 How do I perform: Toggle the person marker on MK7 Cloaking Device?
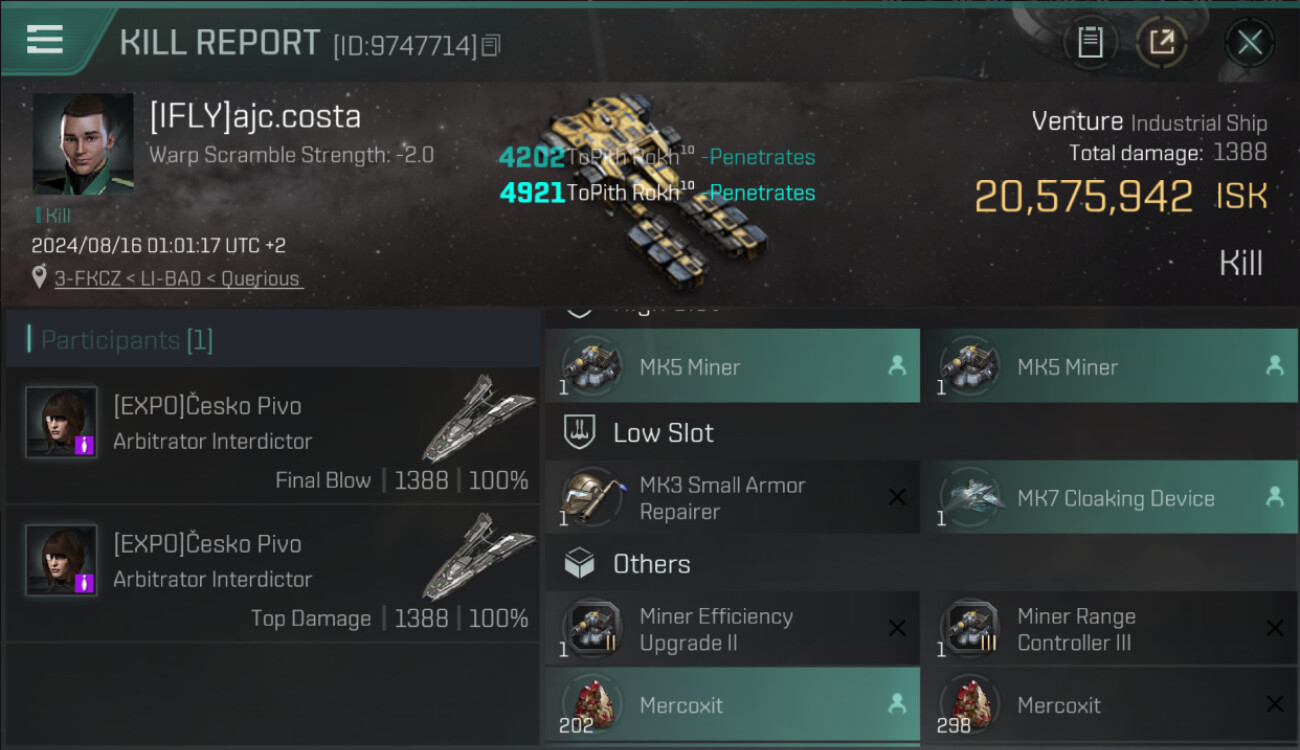point(1274,497)
